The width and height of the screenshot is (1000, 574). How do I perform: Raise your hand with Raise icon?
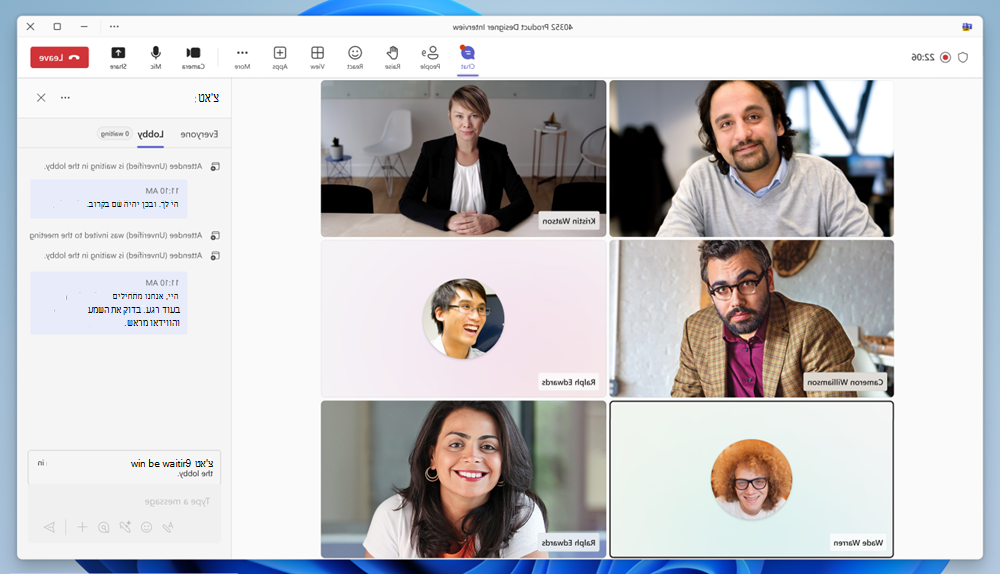[393, 57]
